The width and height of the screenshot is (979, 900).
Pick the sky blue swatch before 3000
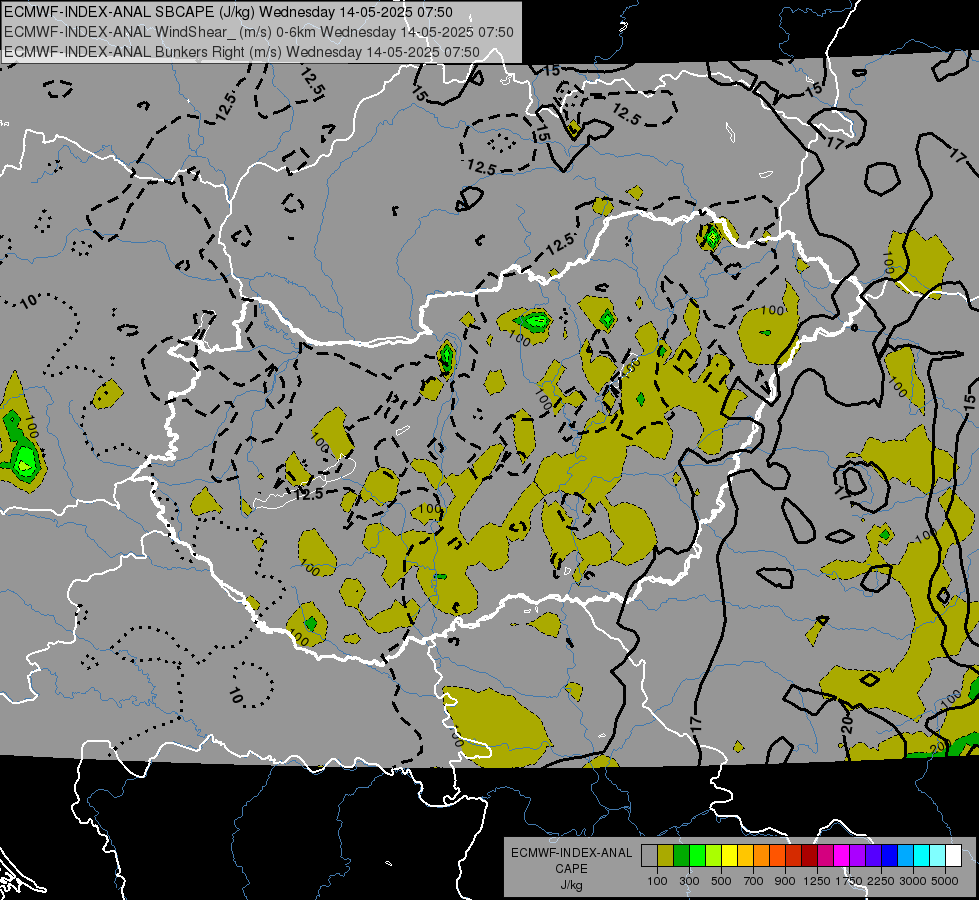905,856
